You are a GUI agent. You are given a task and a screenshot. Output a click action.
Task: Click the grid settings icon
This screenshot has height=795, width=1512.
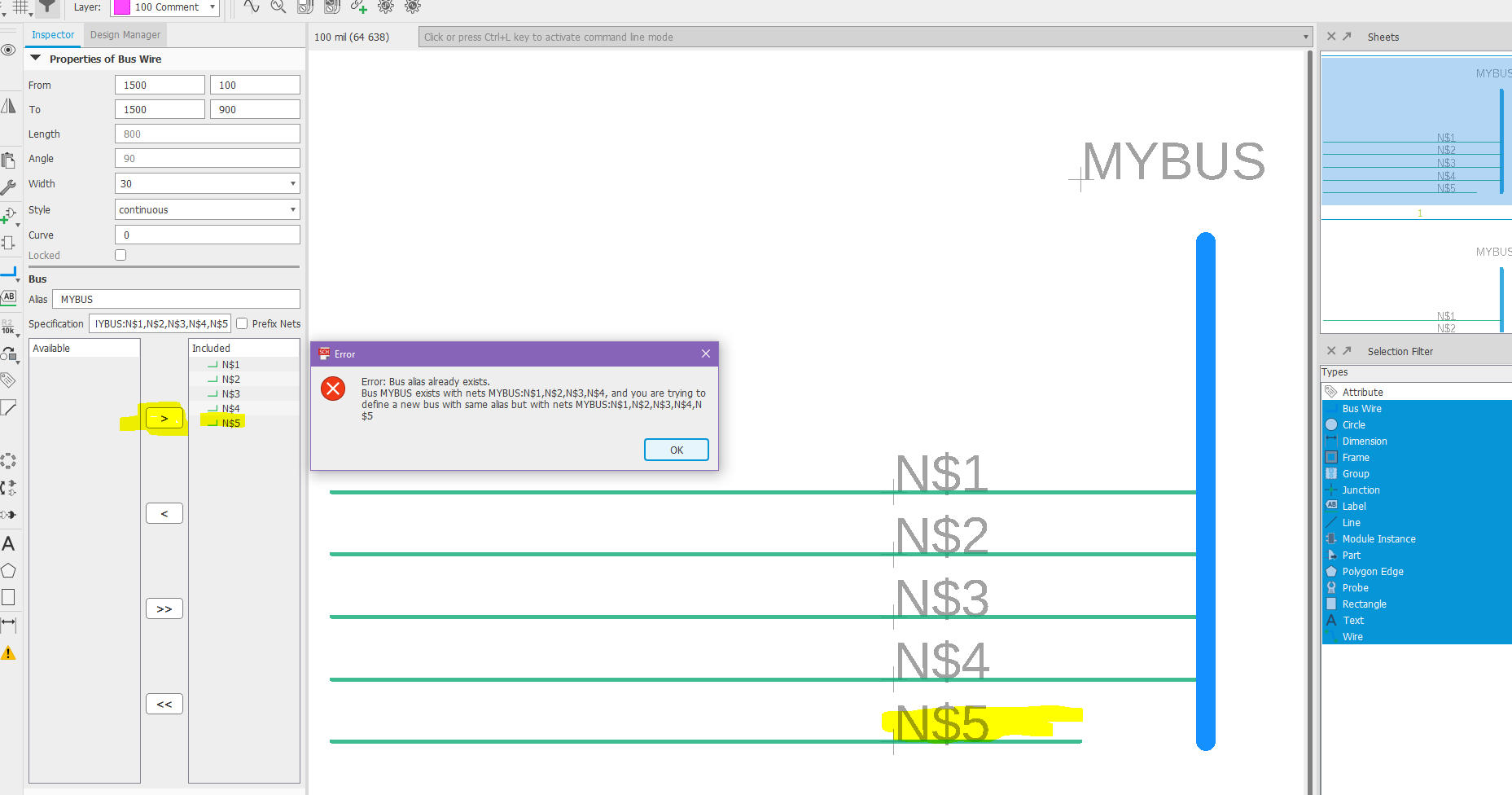point(21,7)
